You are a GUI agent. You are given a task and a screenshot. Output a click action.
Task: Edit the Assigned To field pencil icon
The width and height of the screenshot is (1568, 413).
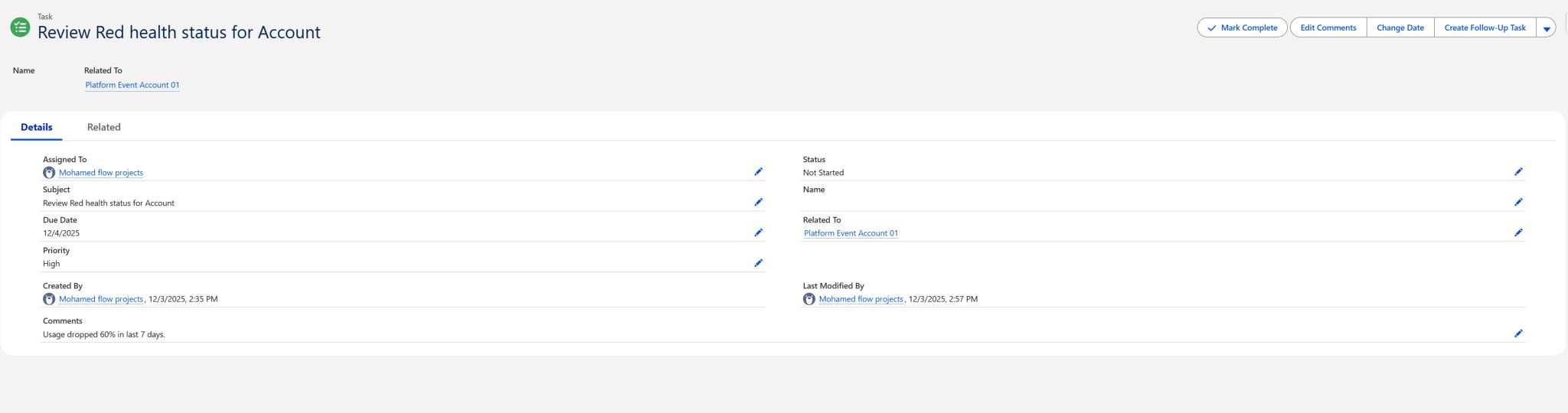point(758,172)
